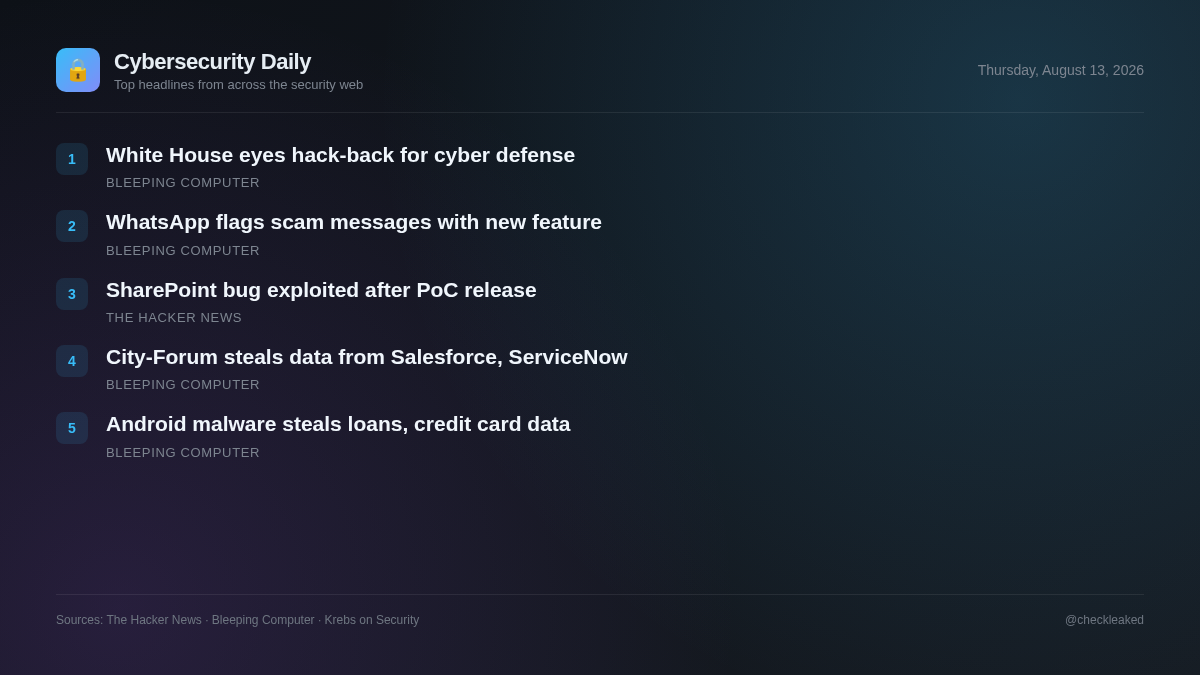
Task: Click the number 5 rank badge
Action: [72, 428]
